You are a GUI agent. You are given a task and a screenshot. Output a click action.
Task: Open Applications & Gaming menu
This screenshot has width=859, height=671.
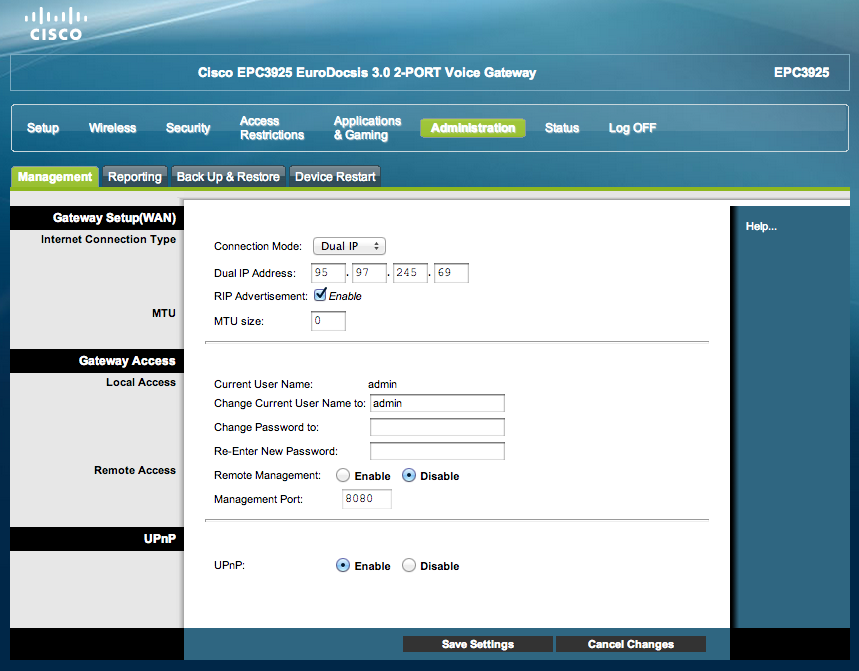(367, 128)
